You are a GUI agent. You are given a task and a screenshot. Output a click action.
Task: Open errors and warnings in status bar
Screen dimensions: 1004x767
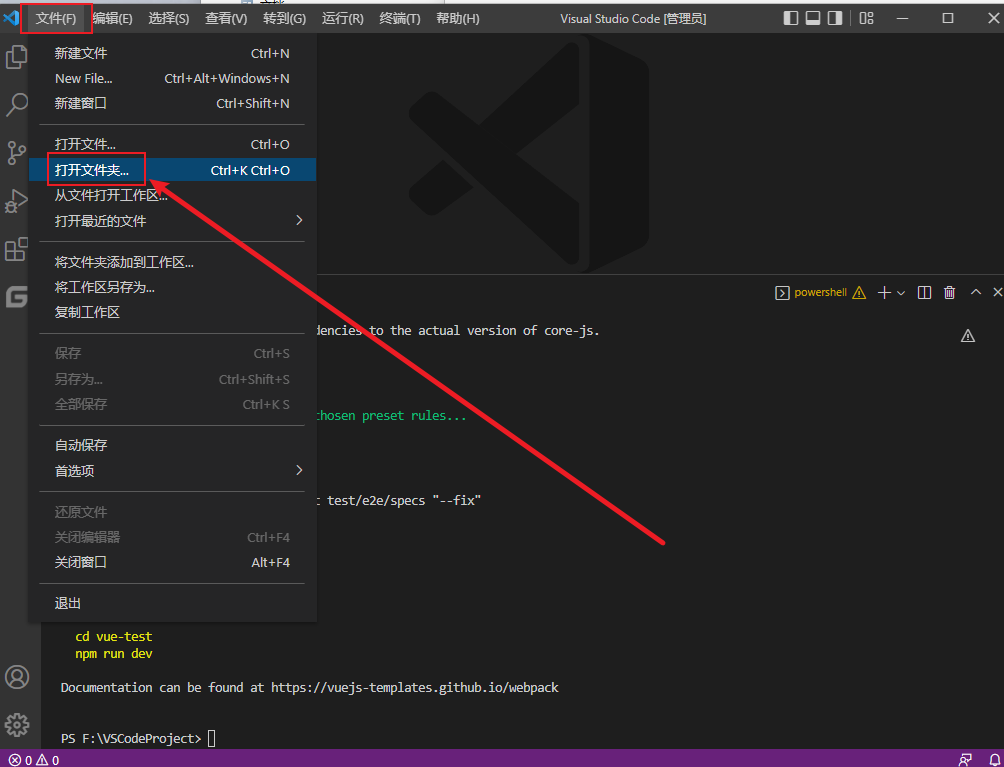(34, 760)
